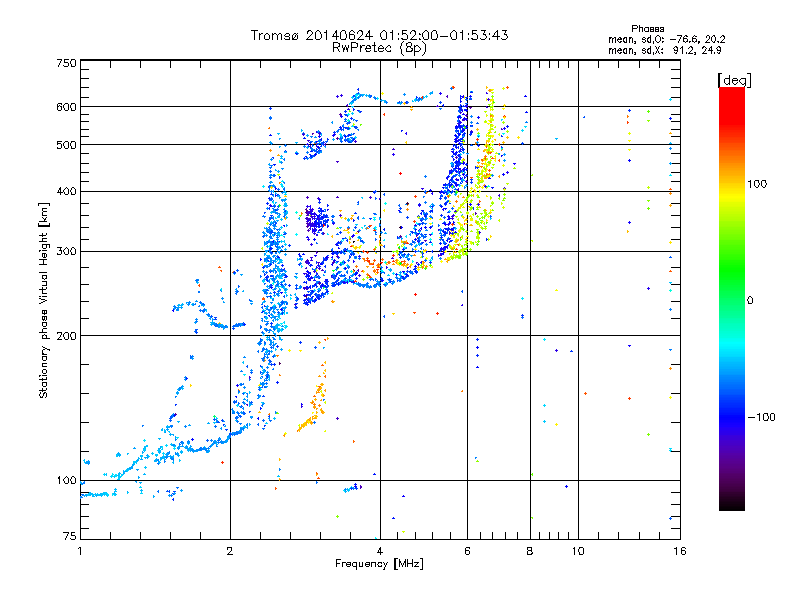This screenshot has height=600, width=800.
Task: Click the "RwPretec (8p)" subtitle
Action: point(379,48)
